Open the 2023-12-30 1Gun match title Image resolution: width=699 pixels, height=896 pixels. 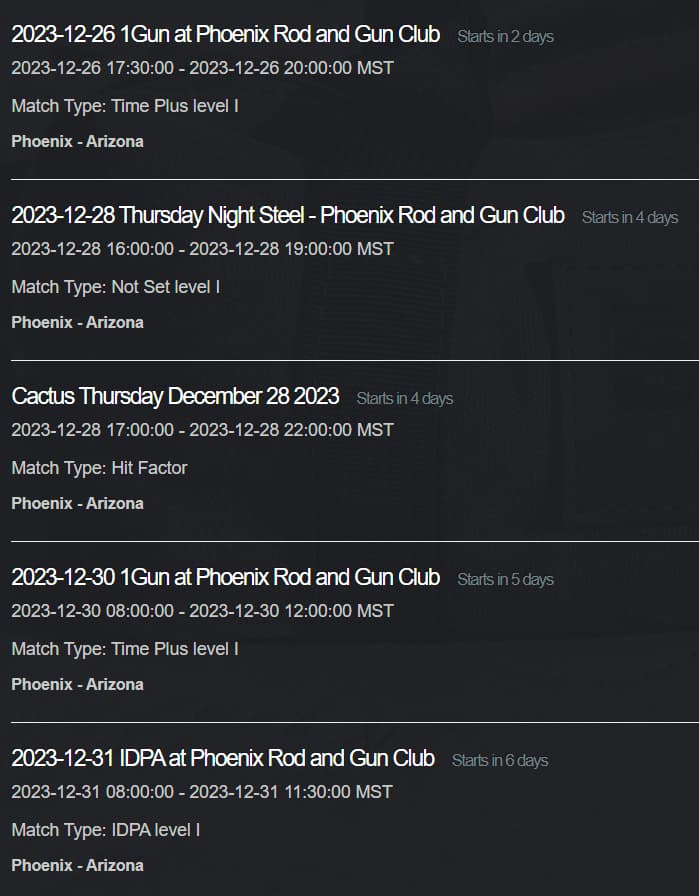click(226, 577)
